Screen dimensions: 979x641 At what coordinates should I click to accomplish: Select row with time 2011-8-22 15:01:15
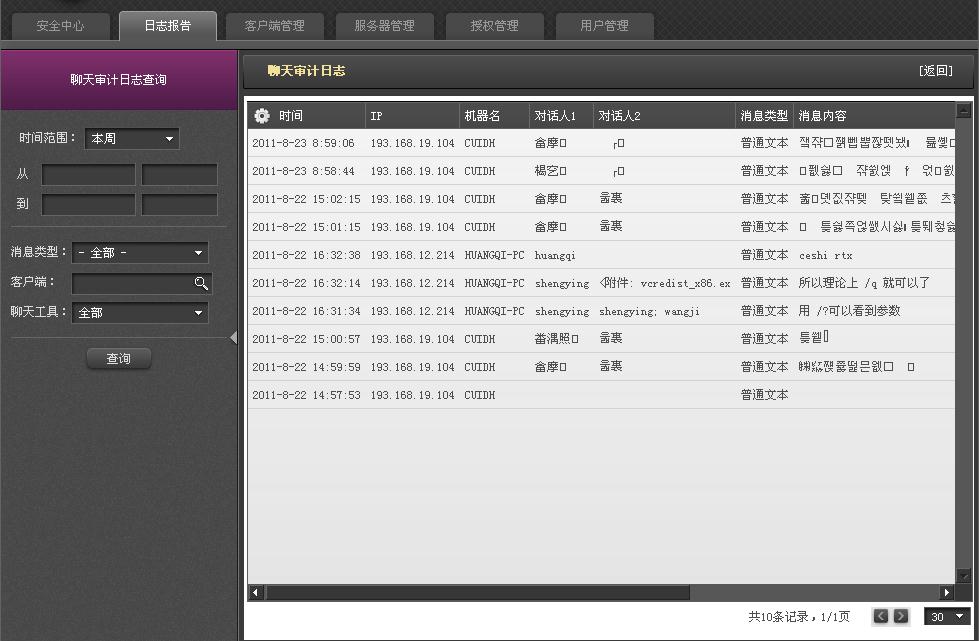click(601, 227)
